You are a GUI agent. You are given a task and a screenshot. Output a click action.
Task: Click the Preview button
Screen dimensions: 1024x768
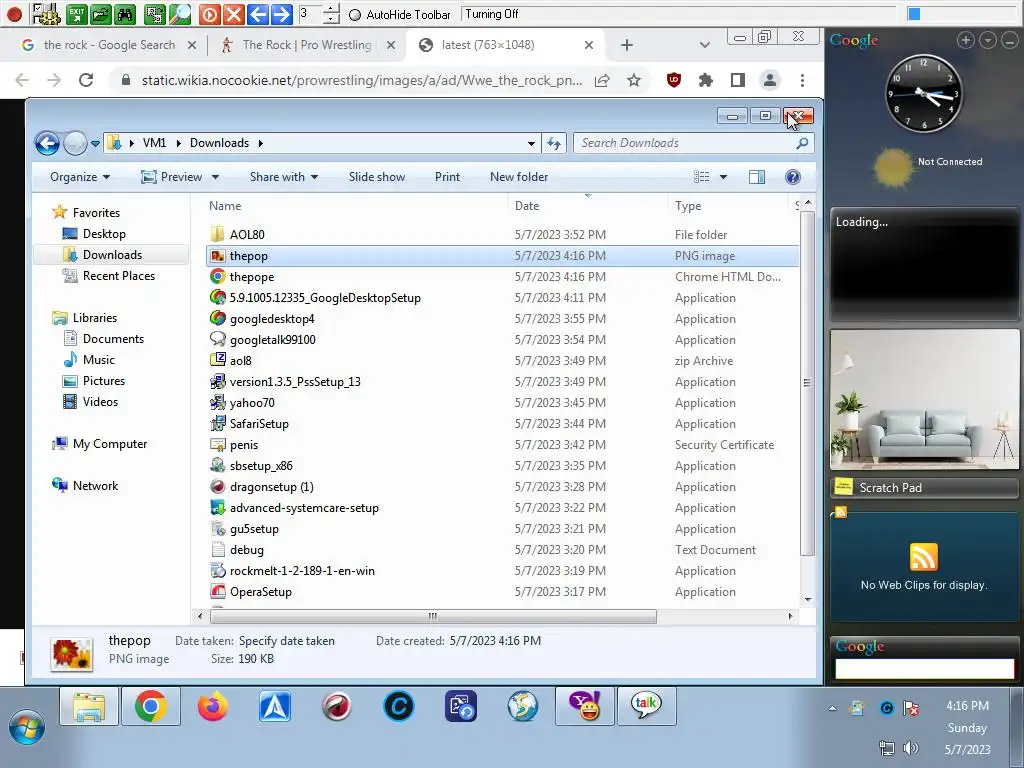(172, 177)
